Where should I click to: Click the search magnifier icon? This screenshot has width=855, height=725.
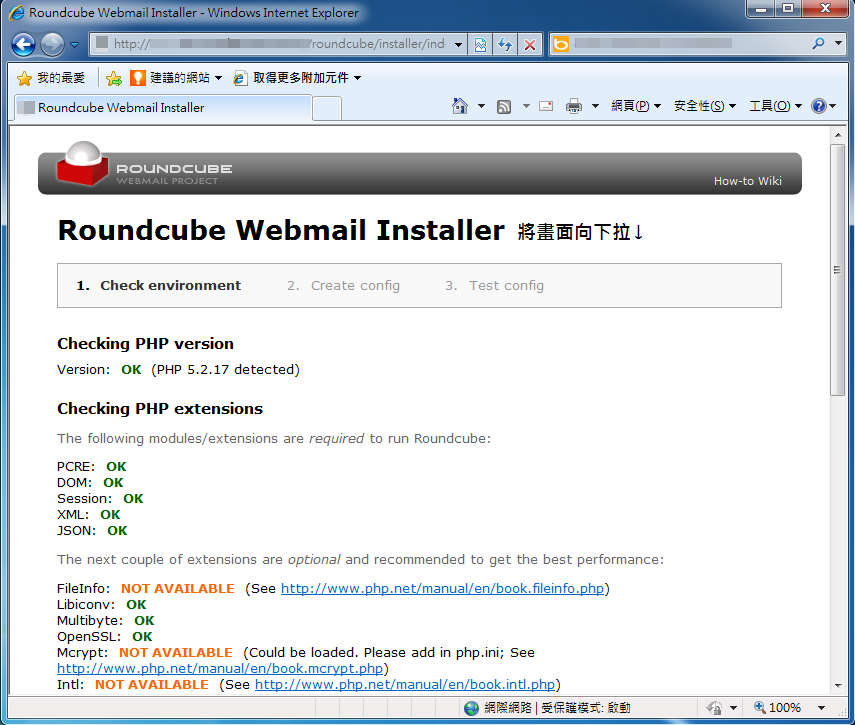coord(818,44)
